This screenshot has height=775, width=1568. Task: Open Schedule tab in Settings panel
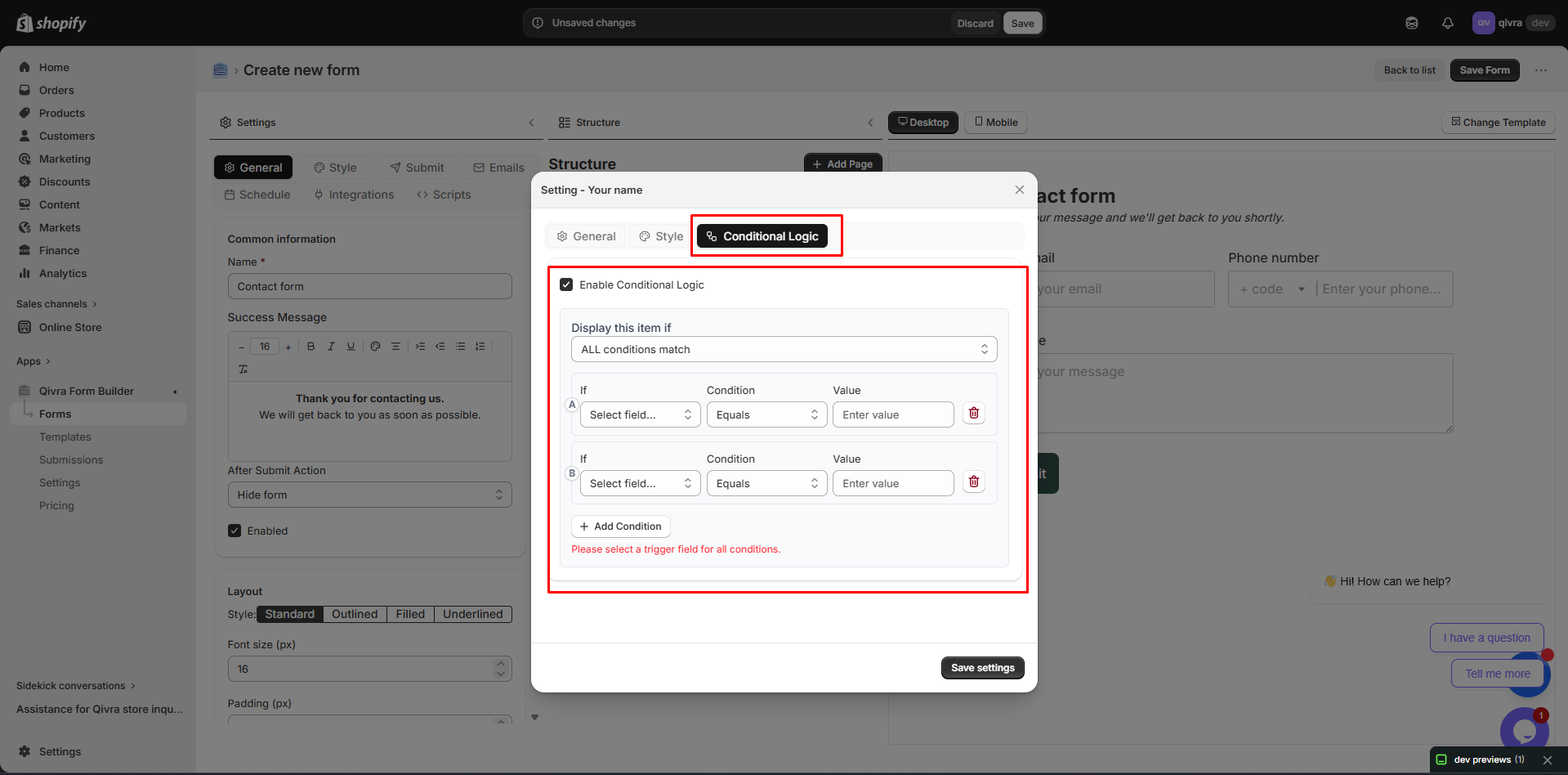pos(257,195)
